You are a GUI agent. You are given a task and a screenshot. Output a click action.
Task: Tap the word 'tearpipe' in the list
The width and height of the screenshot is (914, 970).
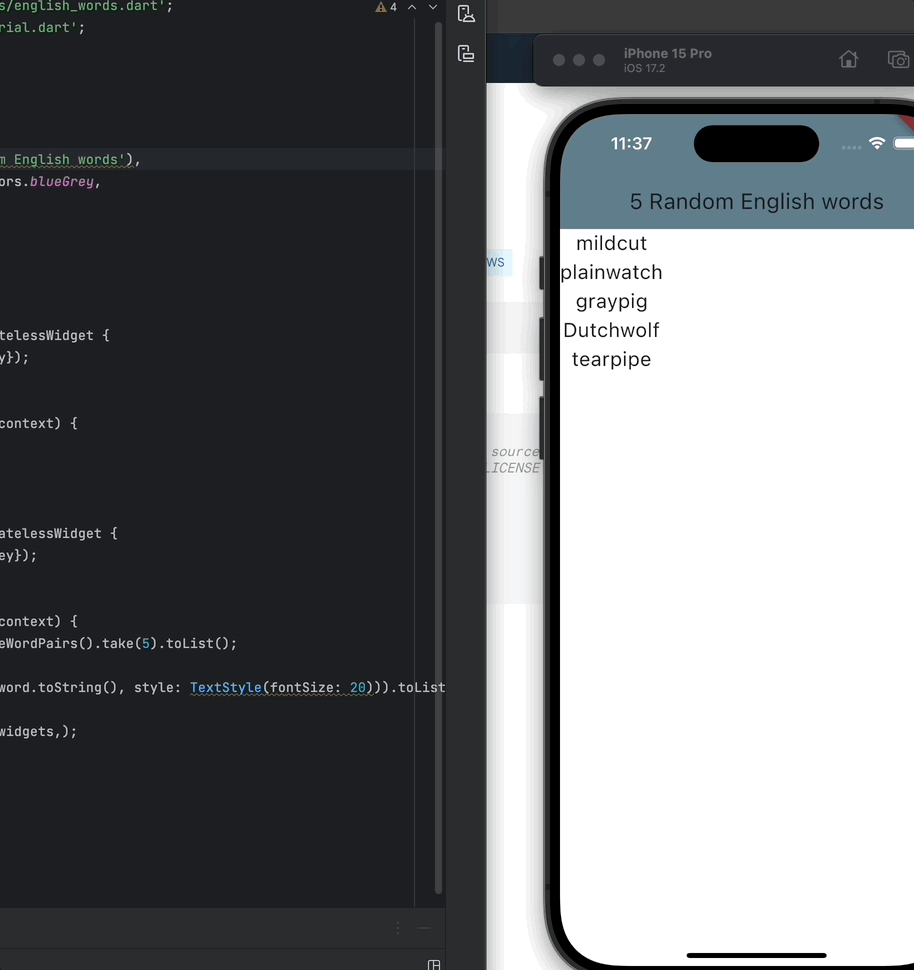(x=611, y=359)
